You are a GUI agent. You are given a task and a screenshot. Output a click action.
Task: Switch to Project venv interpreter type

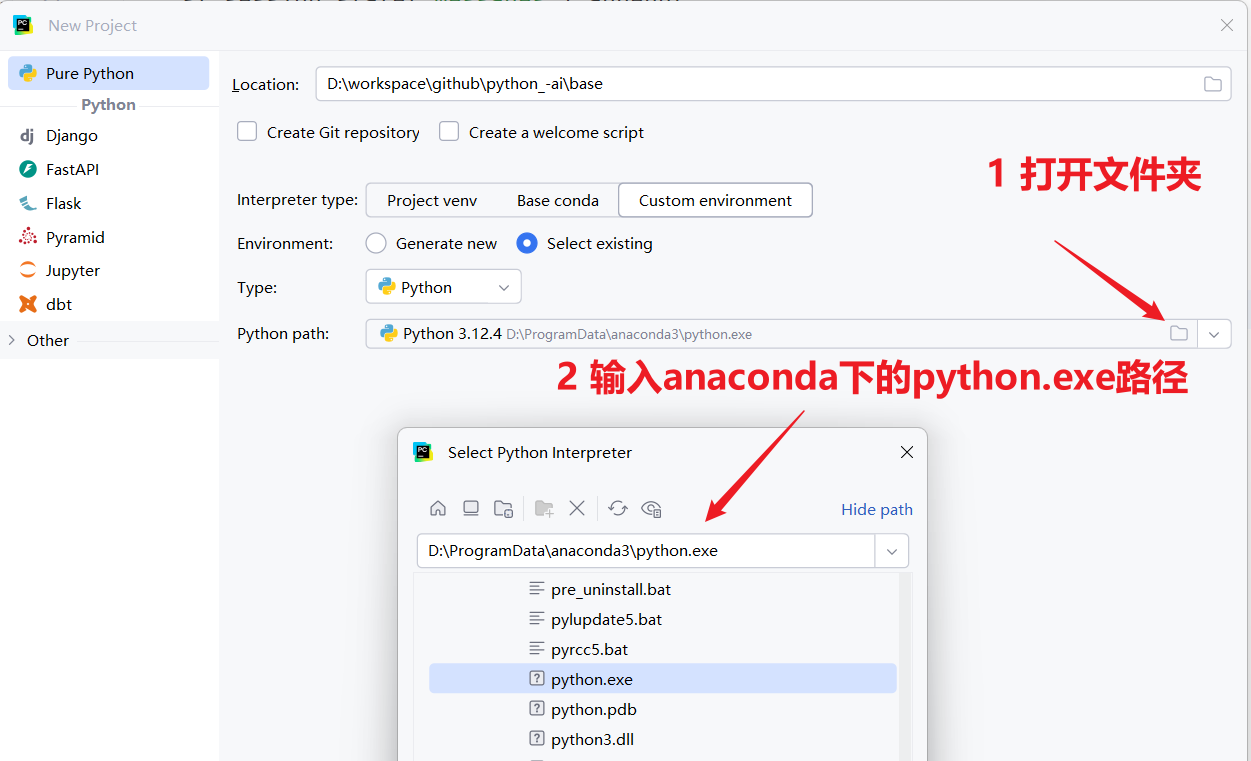pyautogui.click(x=432, y=200)
